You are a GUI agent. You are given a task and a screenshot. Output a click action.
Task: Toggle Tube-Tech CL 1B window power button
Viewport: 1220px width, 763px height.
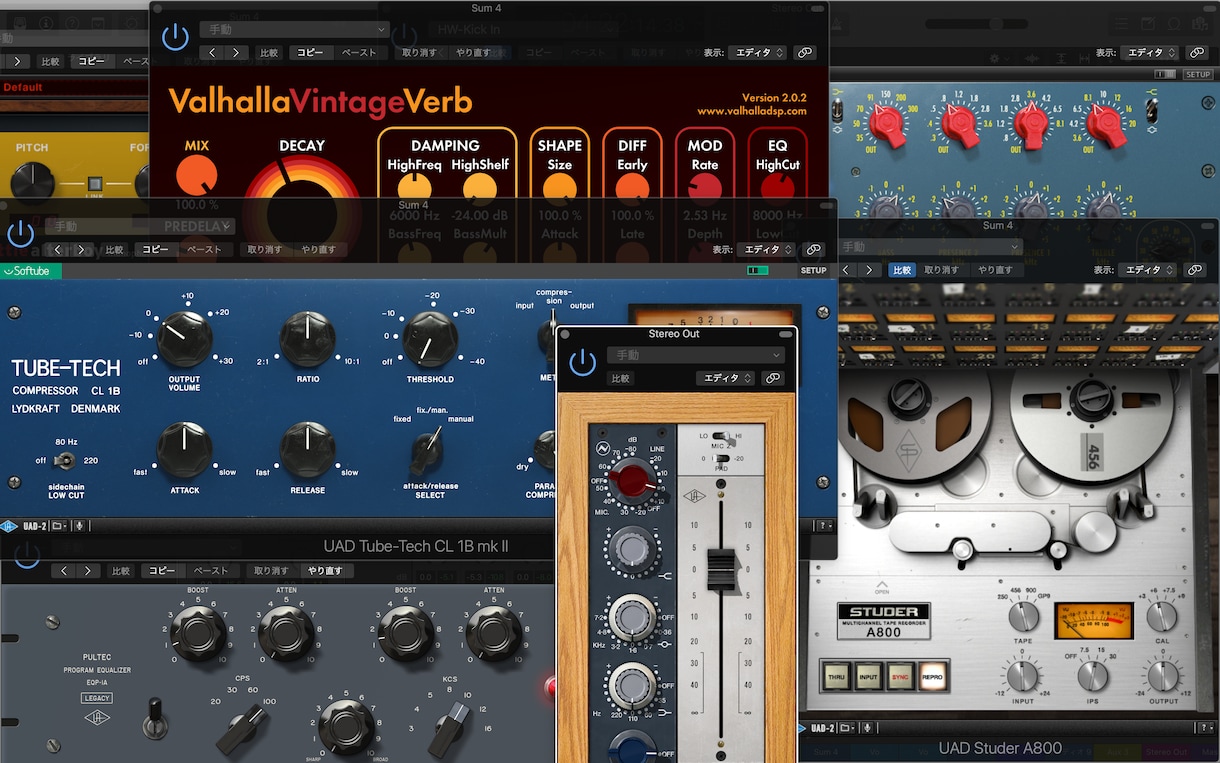click(x=20, y=234)
